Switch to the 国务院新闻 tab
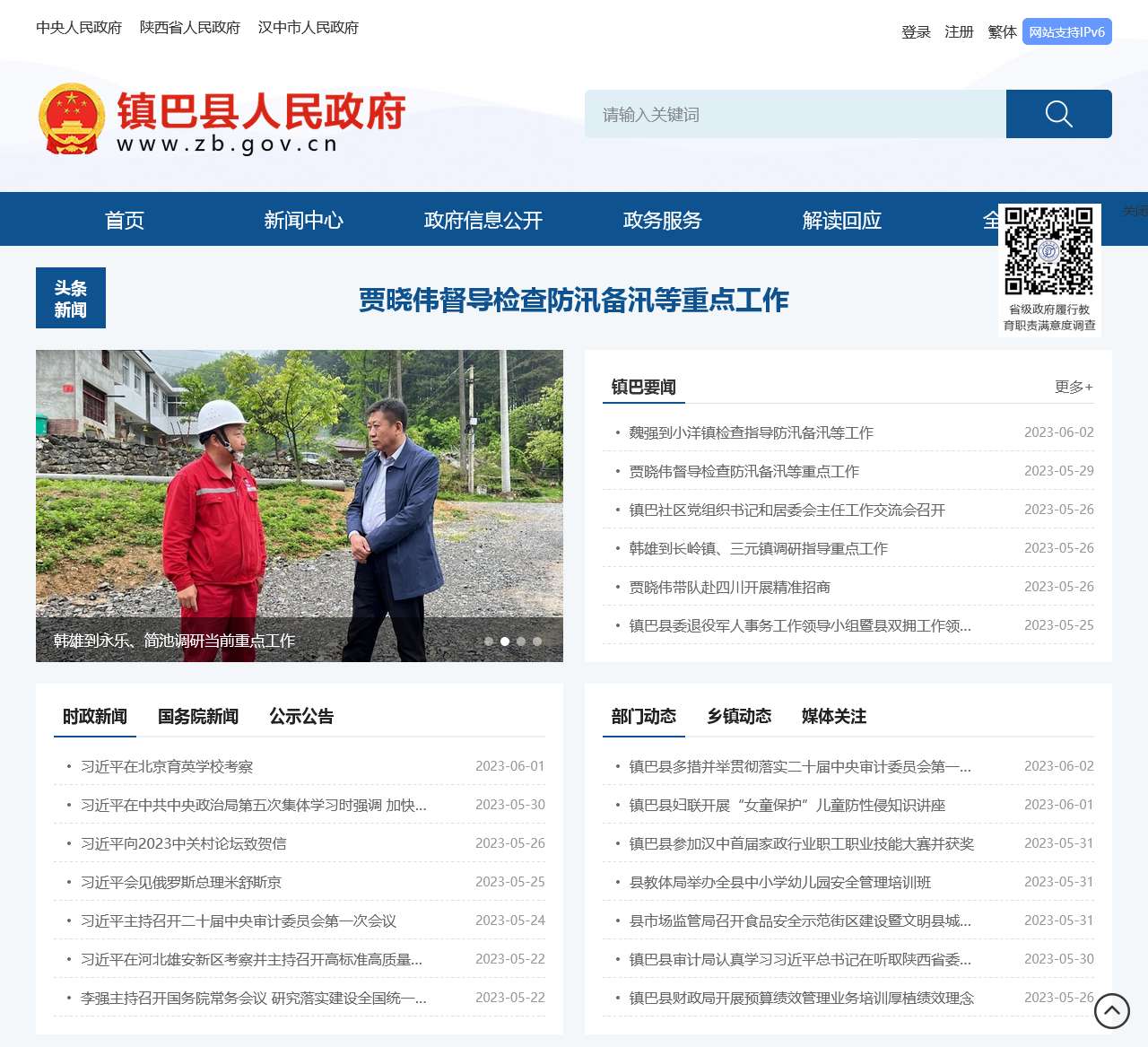Screen dimensions: 1148x1047 pos(198,716)
